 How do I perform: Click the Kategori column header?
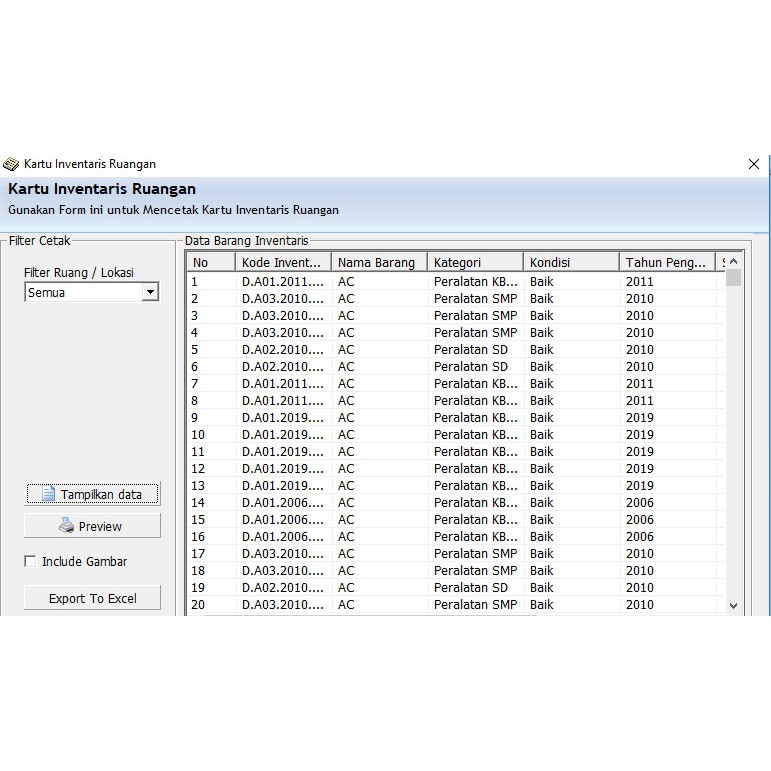[x=474, y=262]
